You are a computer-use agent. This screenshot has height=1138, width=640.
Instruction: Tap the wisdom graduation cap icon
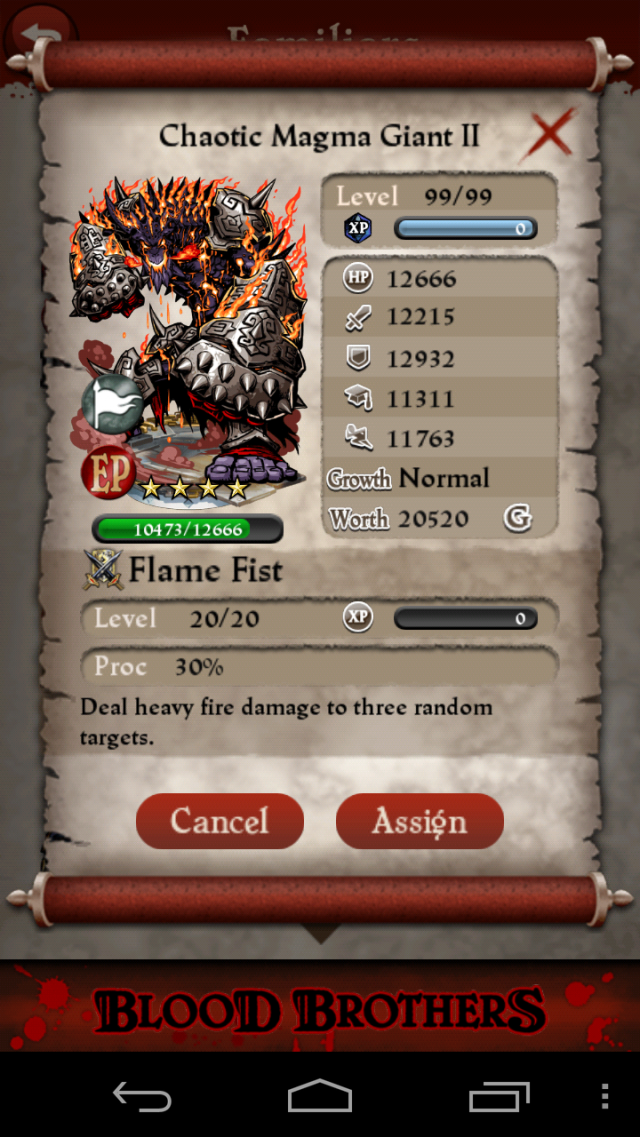coord(358,398)
